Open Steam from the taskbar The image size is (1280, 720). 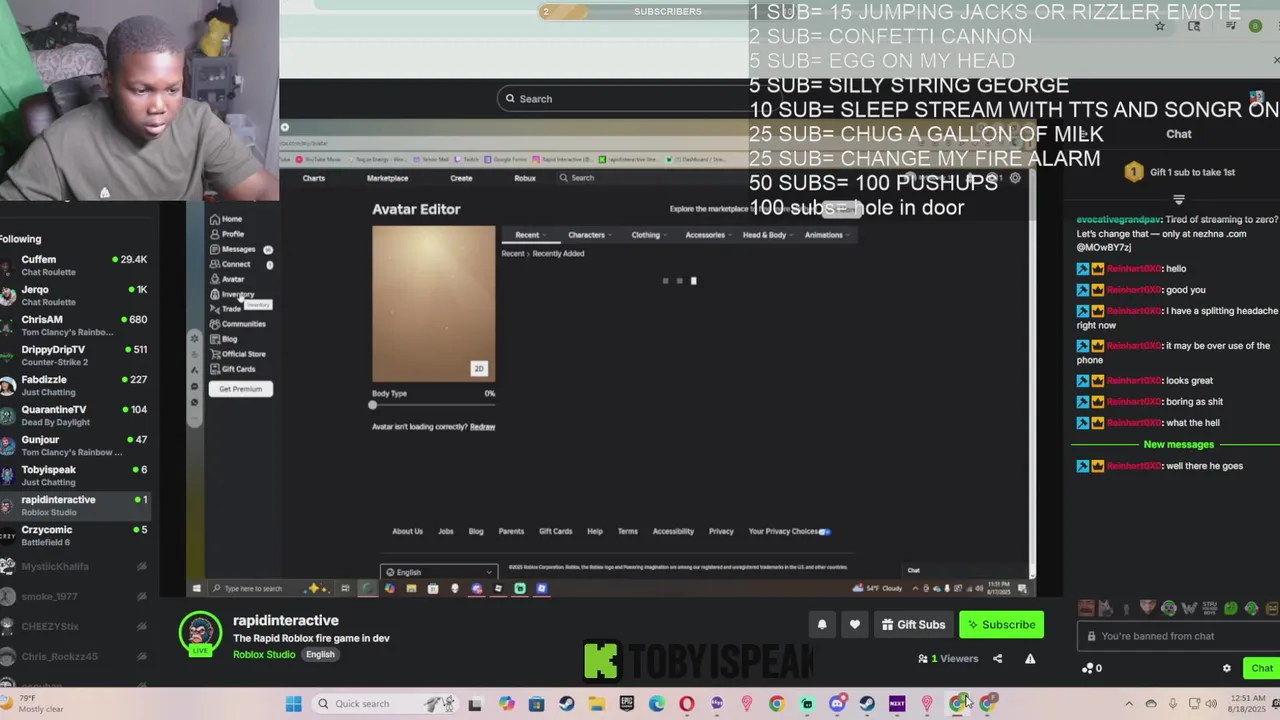[567, 704]
